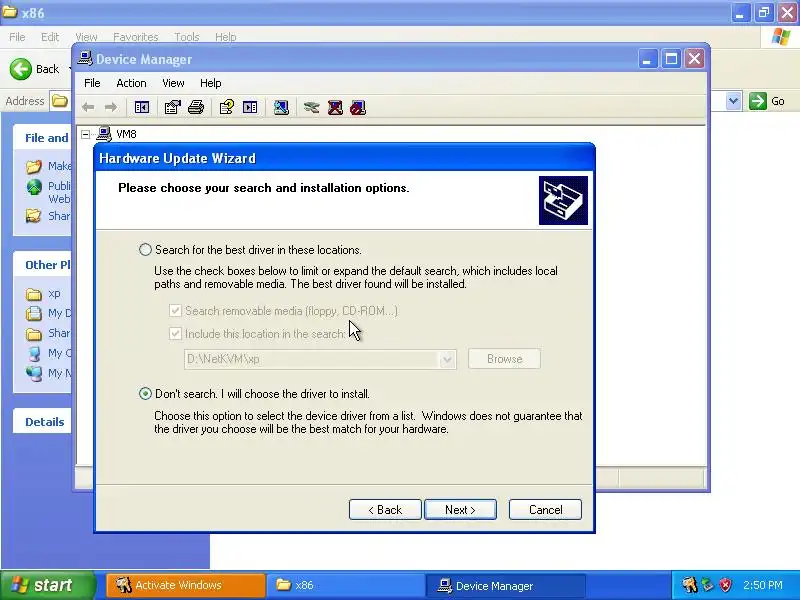Image resolution: width=800 pixels, height=600 pixels.
Task: Click the show/hide action pane toolbar icon
Action: (x=250, y=107)
